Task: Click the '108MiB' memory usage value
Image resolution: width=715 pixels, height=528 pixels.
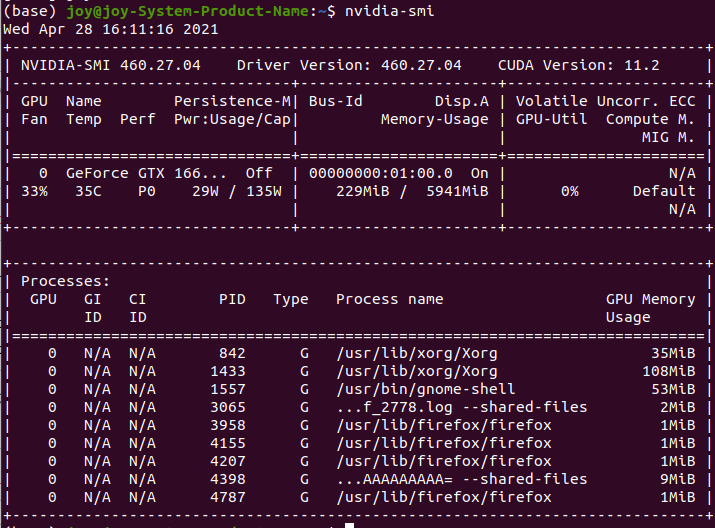Action: tap(668, 371)
